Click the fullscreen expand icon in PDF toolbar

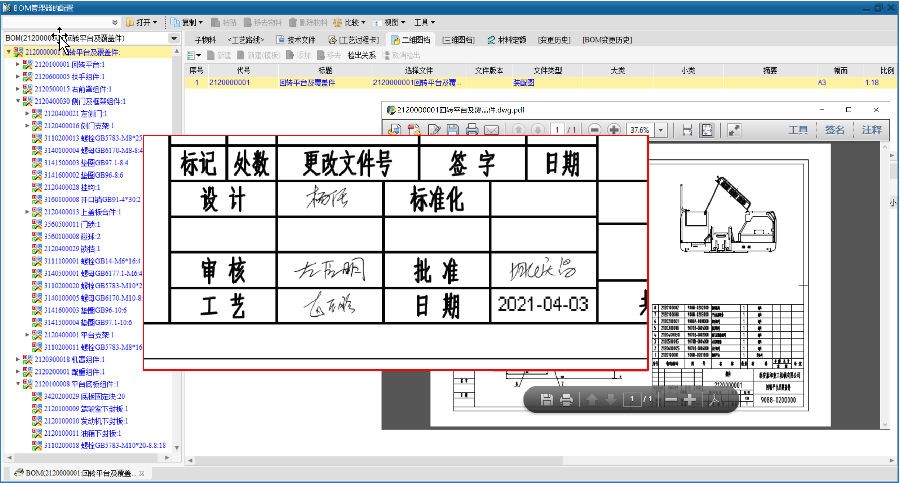point(734,130)
